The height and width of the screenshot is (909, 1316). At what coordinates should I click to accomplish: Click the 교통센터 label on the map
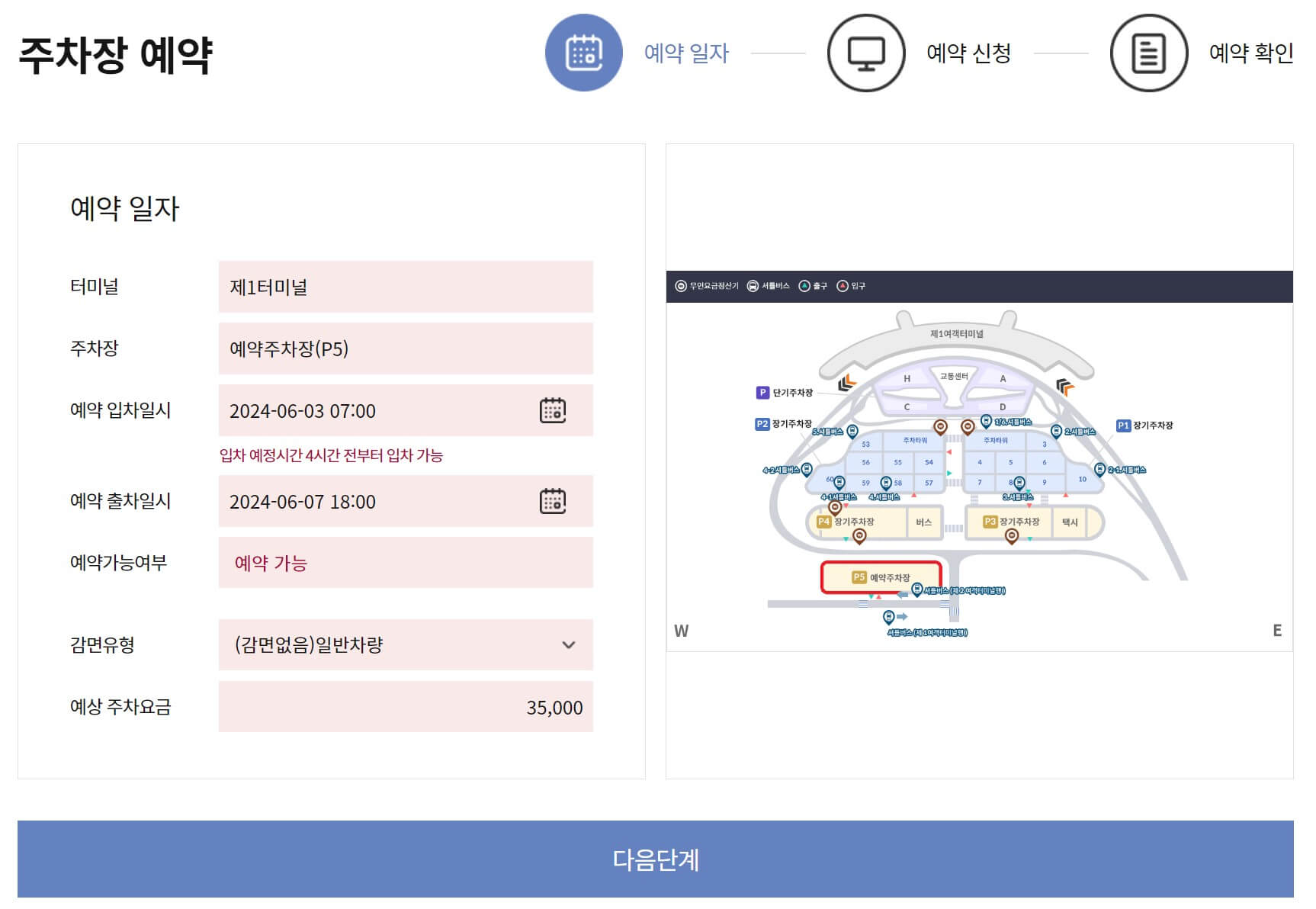click(x=954, y=376)
